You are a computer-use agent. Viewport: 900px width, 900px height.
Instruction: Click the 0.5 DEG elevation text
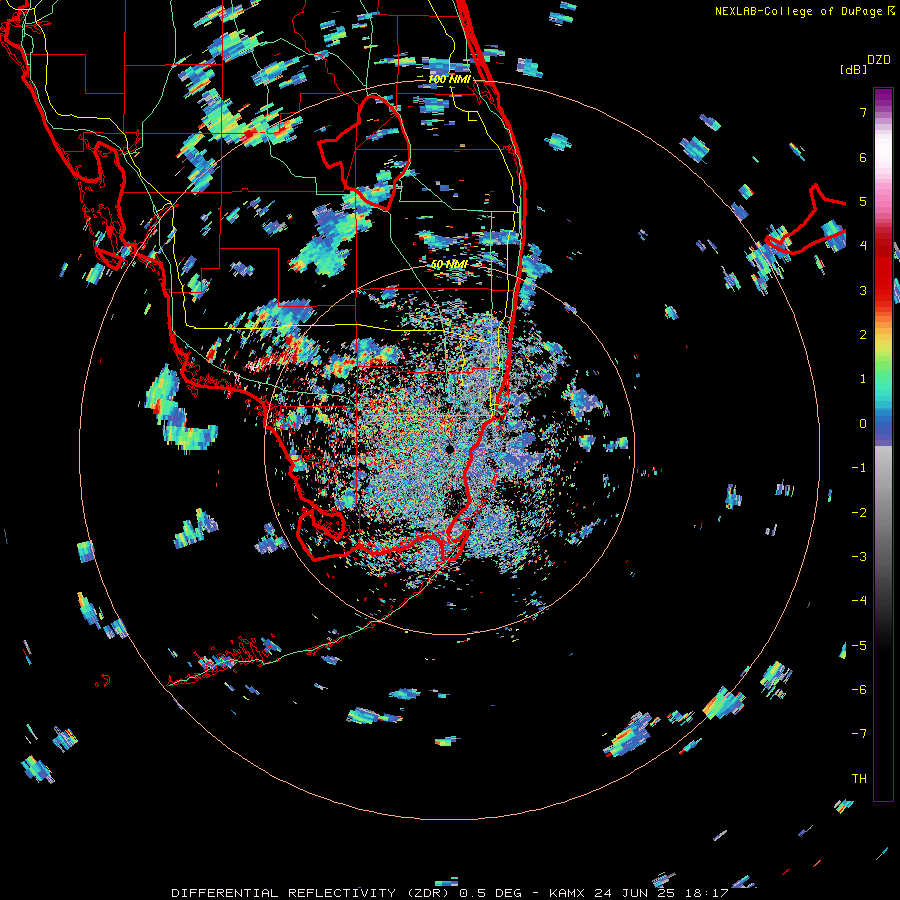491,893
